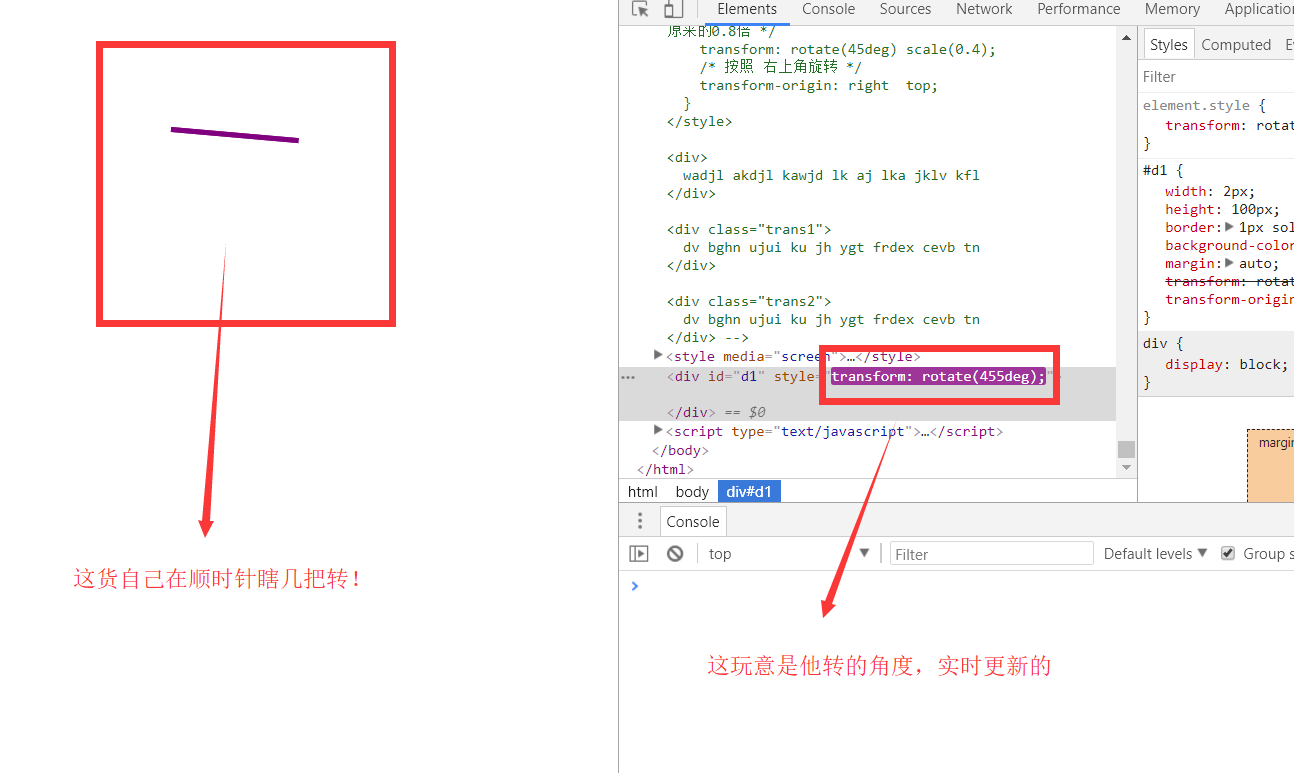This screenshot has width=1294, height=773.
Task: Open the Memory tab
Action: [1172, 9]
